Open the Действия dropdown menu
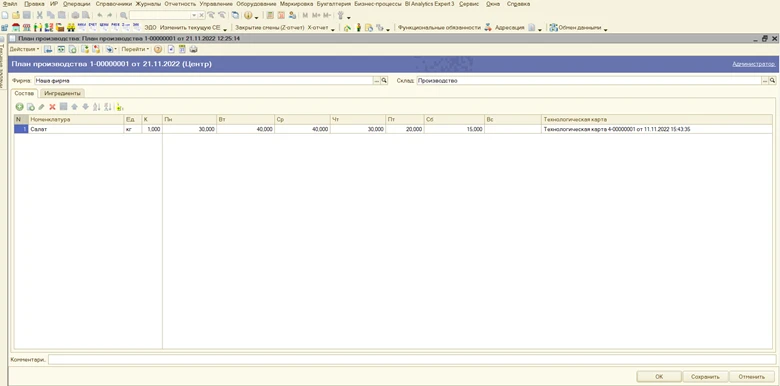 [24, 49]
